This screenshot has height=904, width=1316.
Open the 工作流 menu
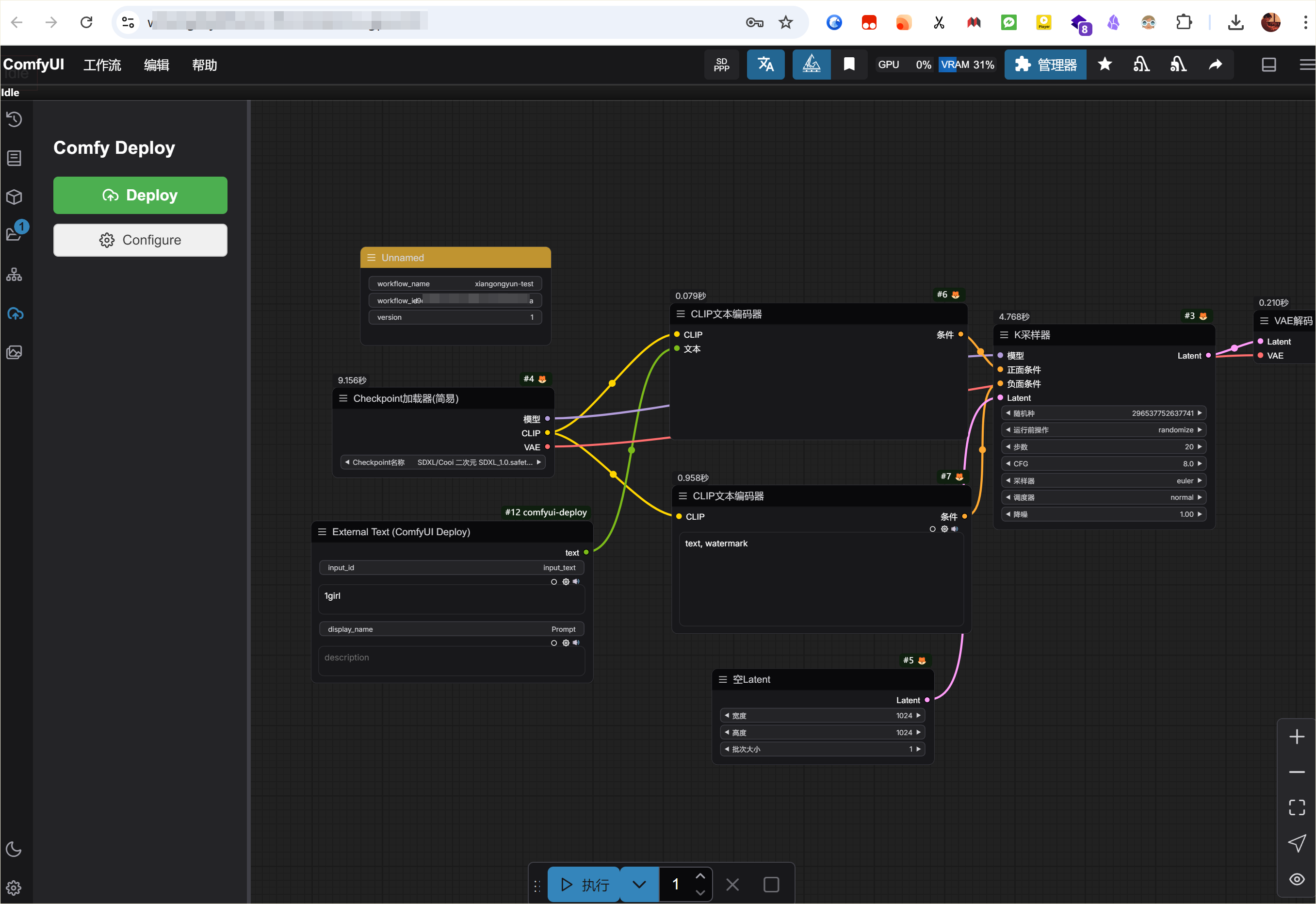[x=102, y=65]
